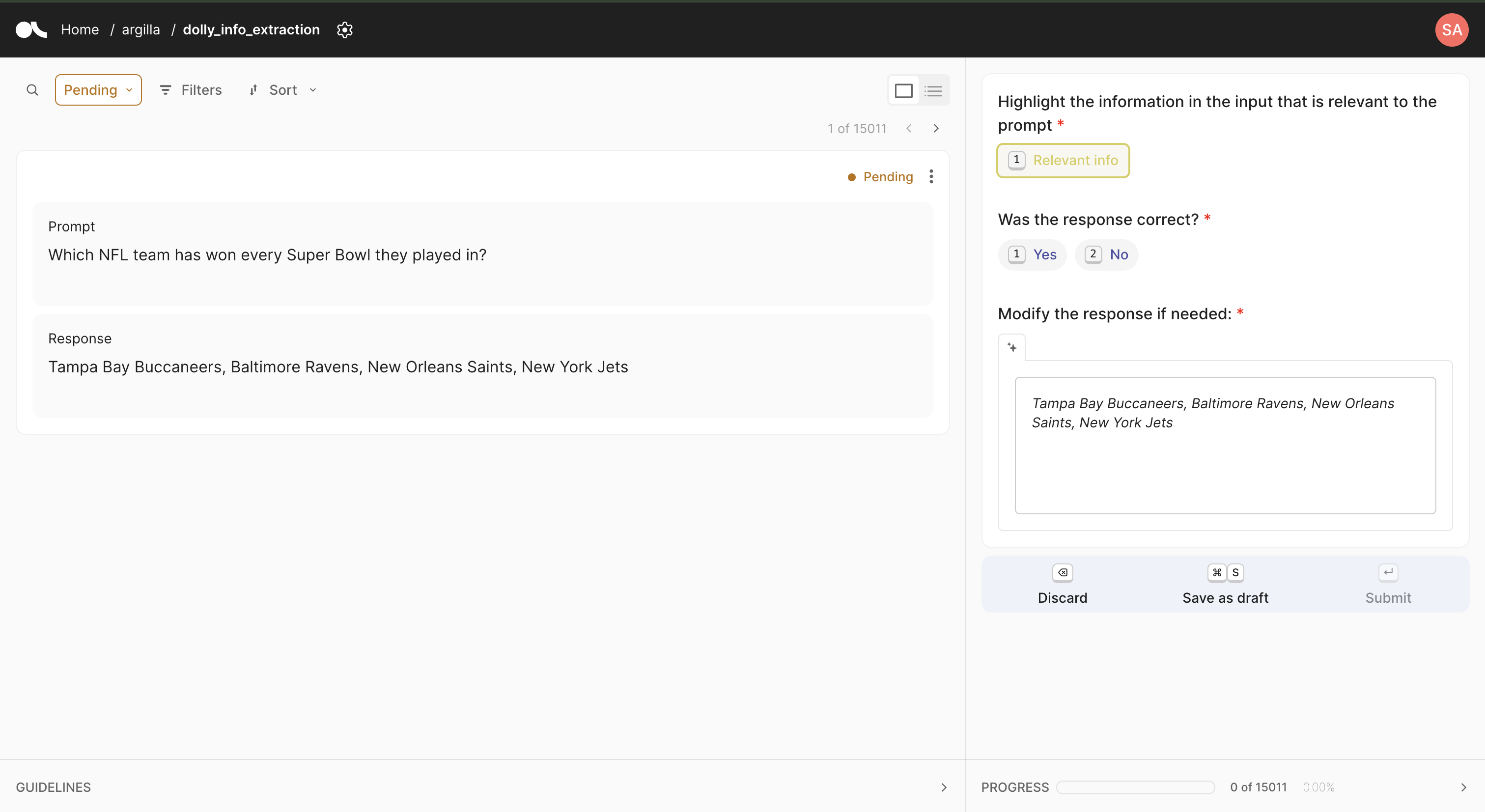Navigate to argilla workspace breadcrumb
This screenshot has width=1485, height=812.
(x=140, y=29)
